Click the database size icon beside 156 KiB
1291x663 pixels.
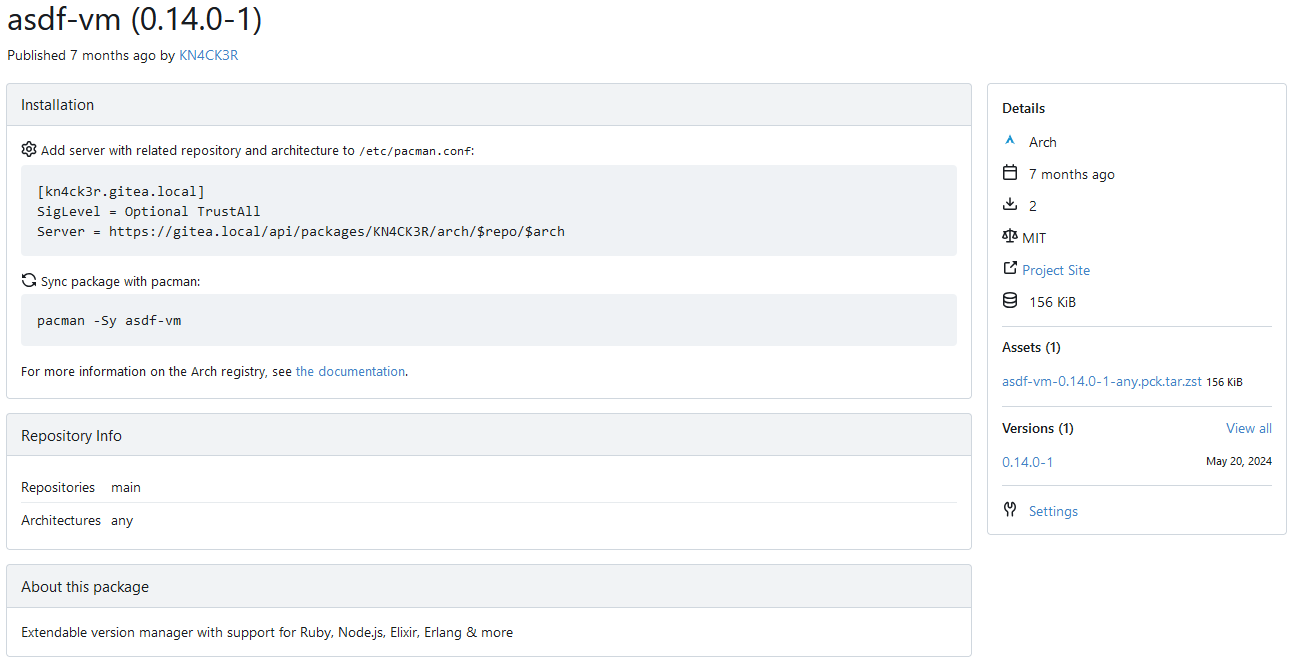(1010, 301)
